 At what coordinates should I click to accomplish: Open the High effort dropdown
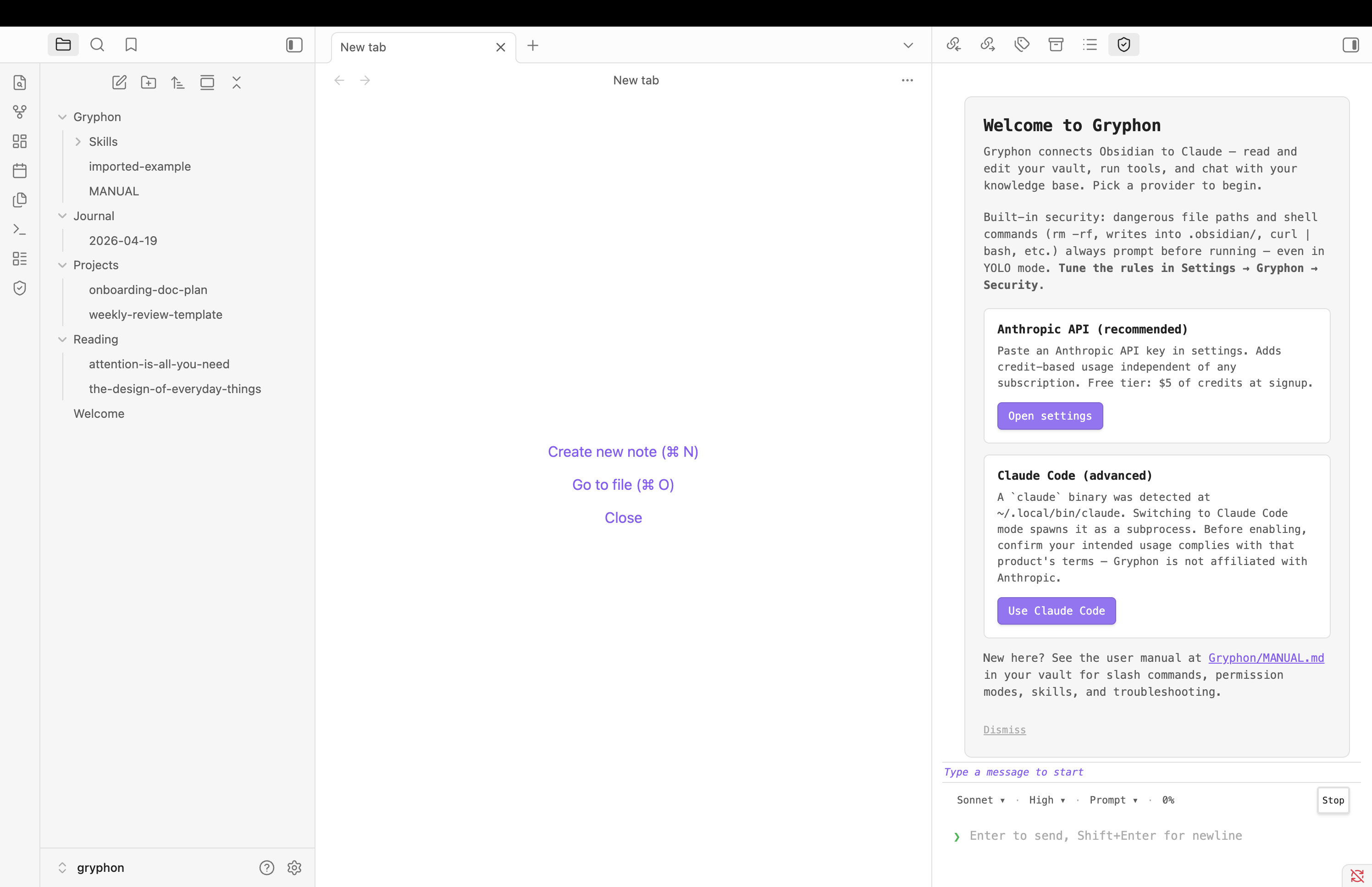click(1047, 801)
